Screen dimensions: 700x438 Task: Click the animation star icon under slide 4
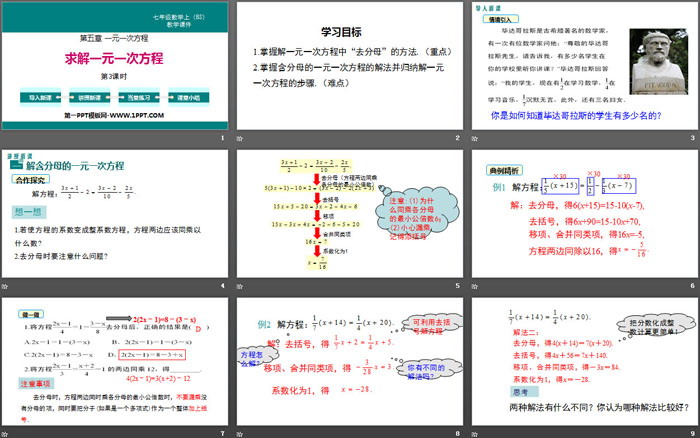[x=4, y=286]
